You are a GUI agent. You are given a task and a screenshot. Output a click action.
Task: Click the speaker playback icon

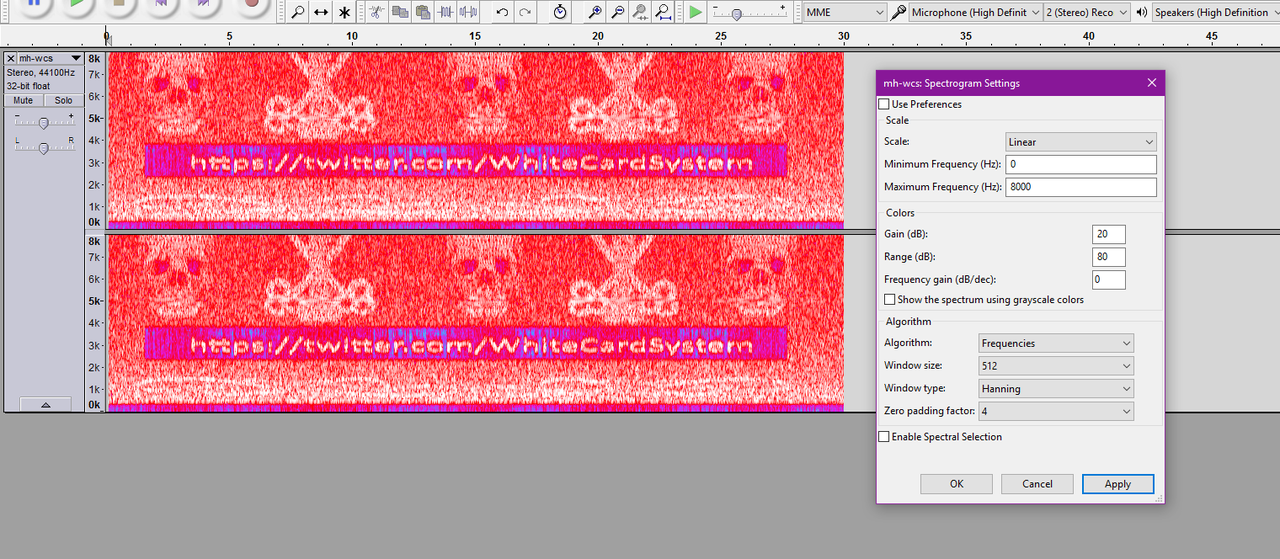[x=1141, y=12]
